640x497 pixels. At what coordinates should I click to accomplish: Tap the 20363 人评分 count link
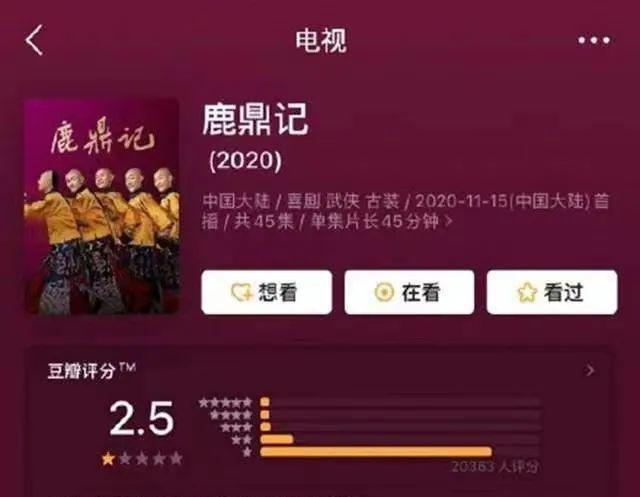495,467
